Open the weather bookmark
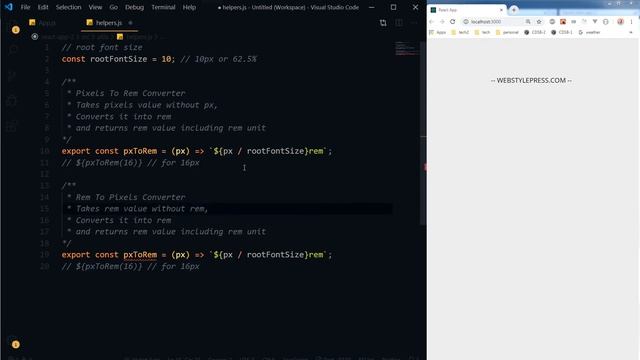640x360 pixels. (589, 32)
